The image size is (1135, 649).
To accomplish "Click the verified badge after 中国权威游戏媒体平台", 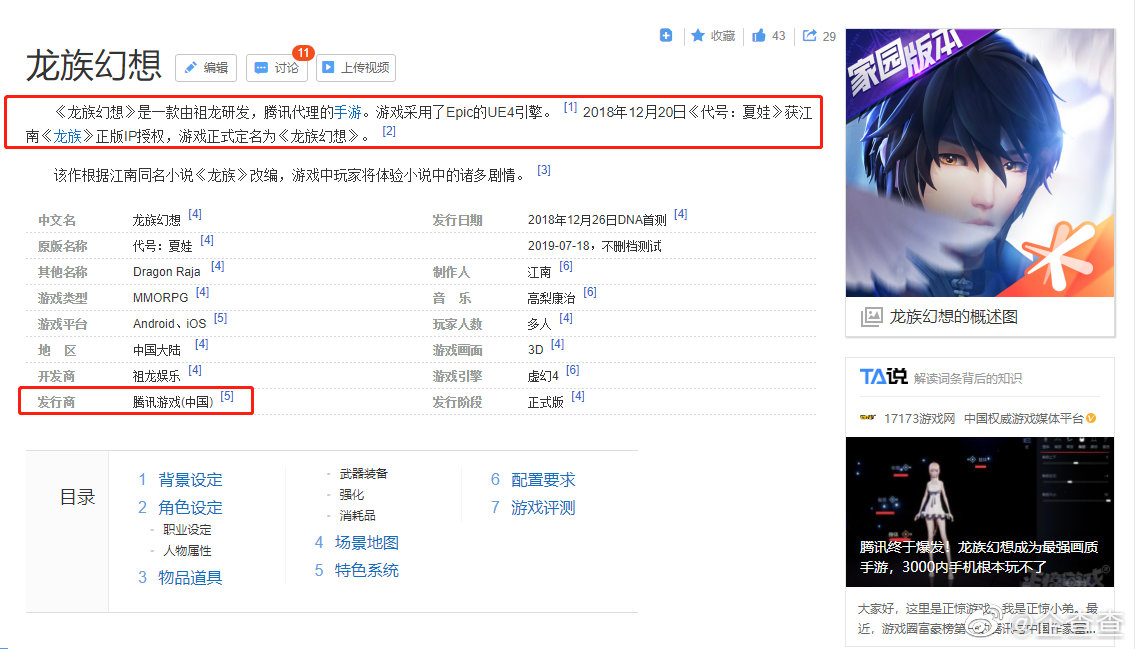I will 1091,418.
